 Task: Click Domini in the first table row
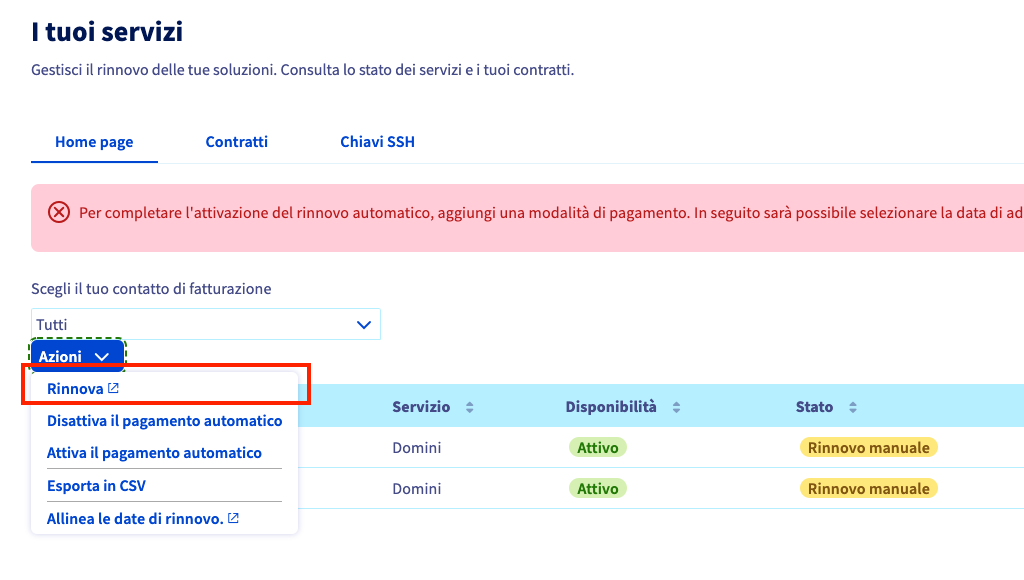pos(417,447)
